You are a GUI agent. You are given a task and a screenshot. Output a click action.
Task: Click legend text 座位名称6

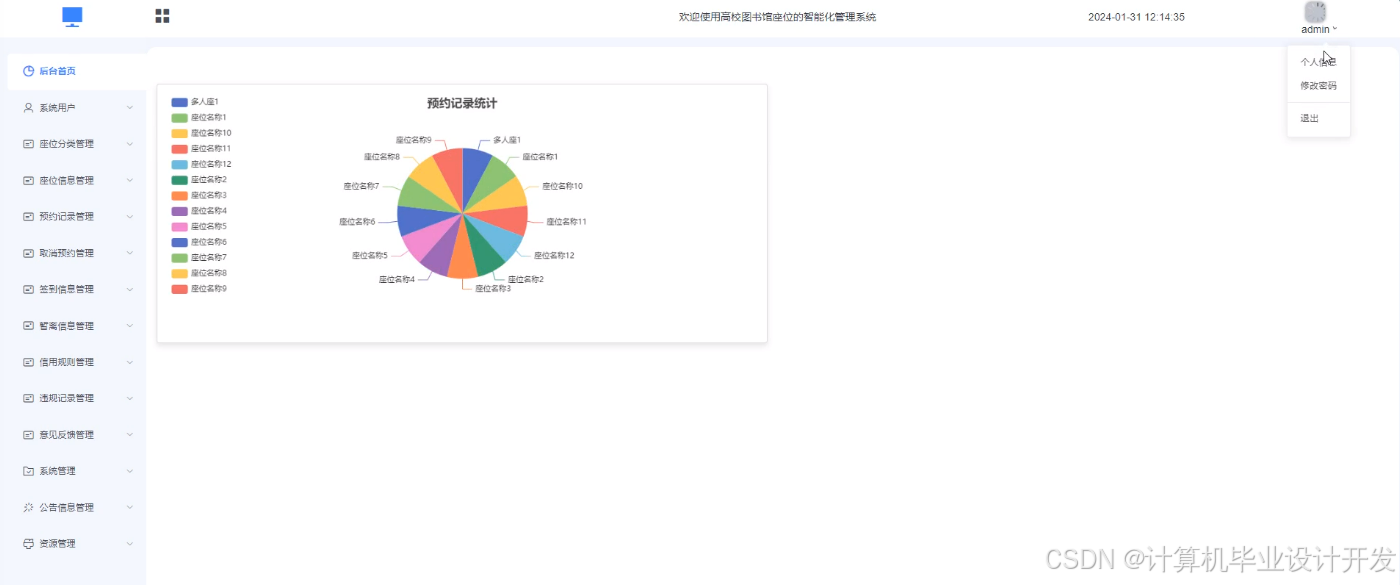209,242
